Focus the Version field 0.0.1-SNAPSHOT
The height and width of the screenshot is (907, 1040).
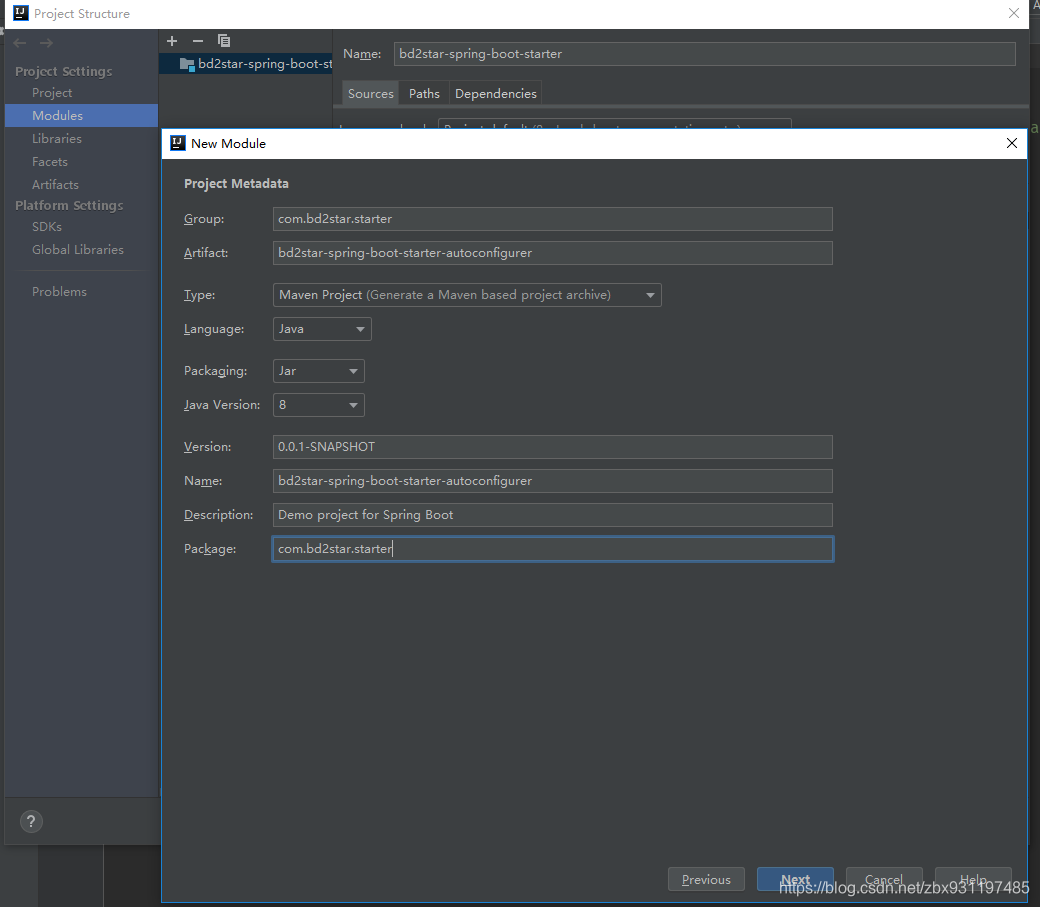(552, 447)
